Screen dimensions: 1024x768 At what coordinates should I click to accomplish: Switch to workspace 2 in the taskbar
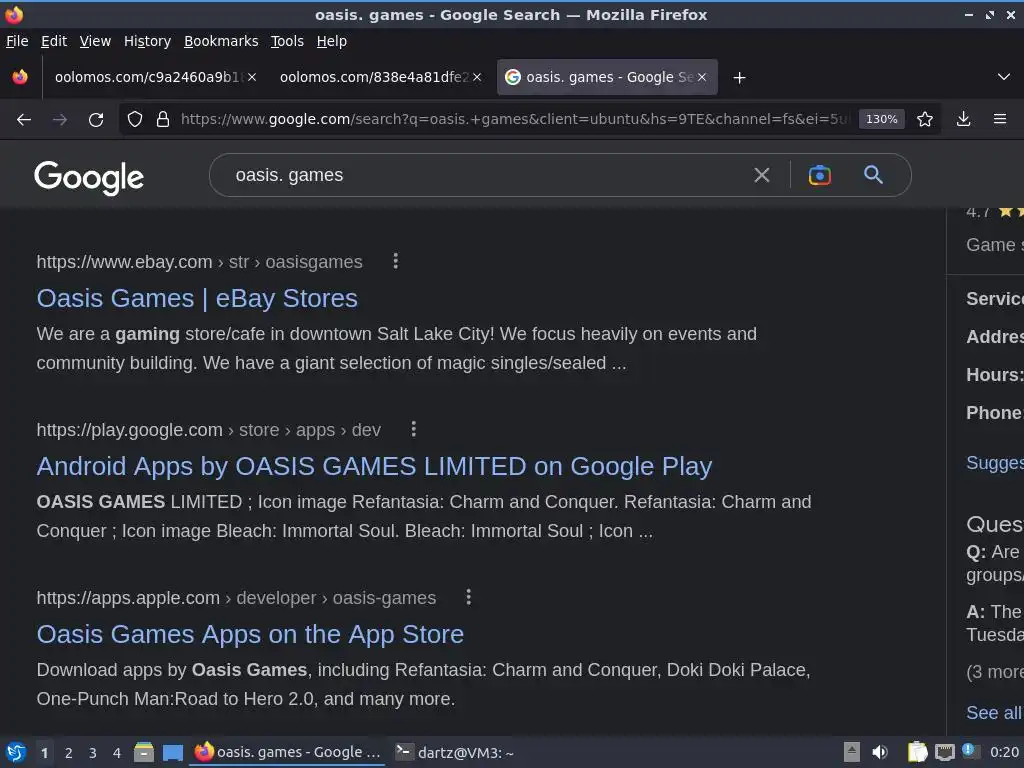pyautogui.click(x=69, y=753)
